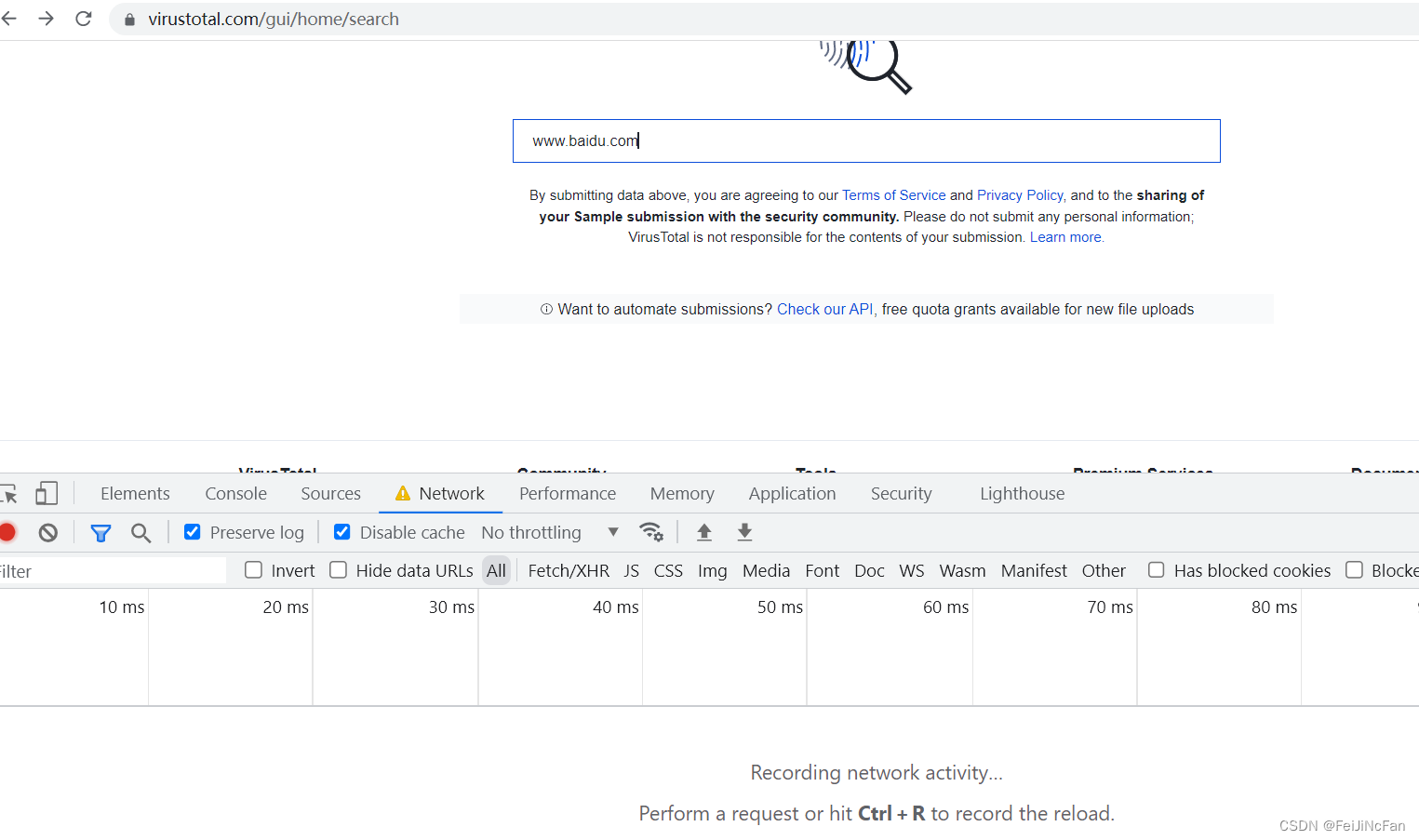Open the Terms of Service link

click(x=894, y=195)
